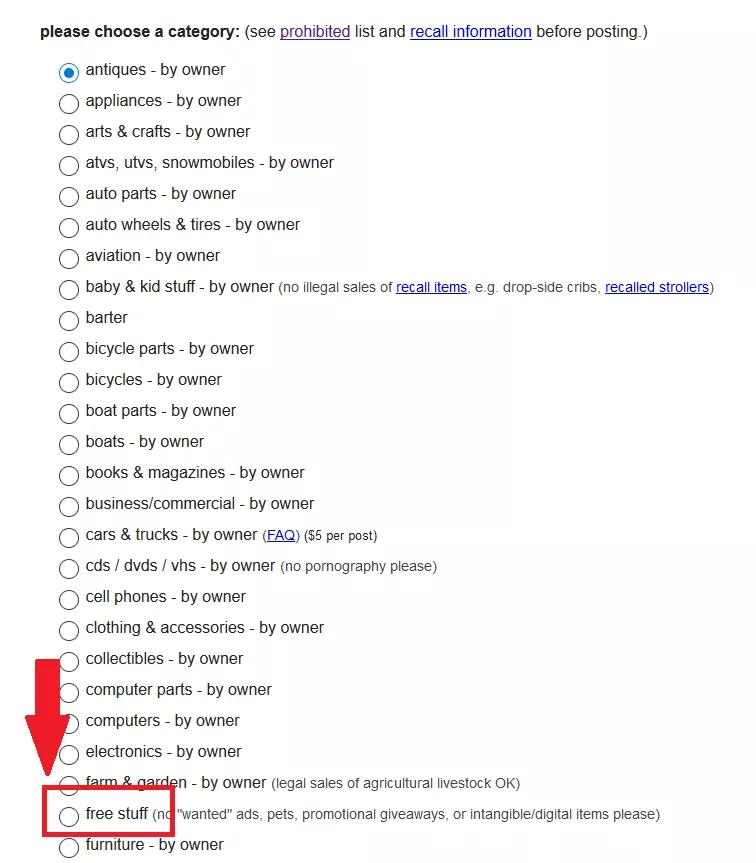756x863 pixels.
Task: Choose cell phones - by owner option
Action: point(69,599)
